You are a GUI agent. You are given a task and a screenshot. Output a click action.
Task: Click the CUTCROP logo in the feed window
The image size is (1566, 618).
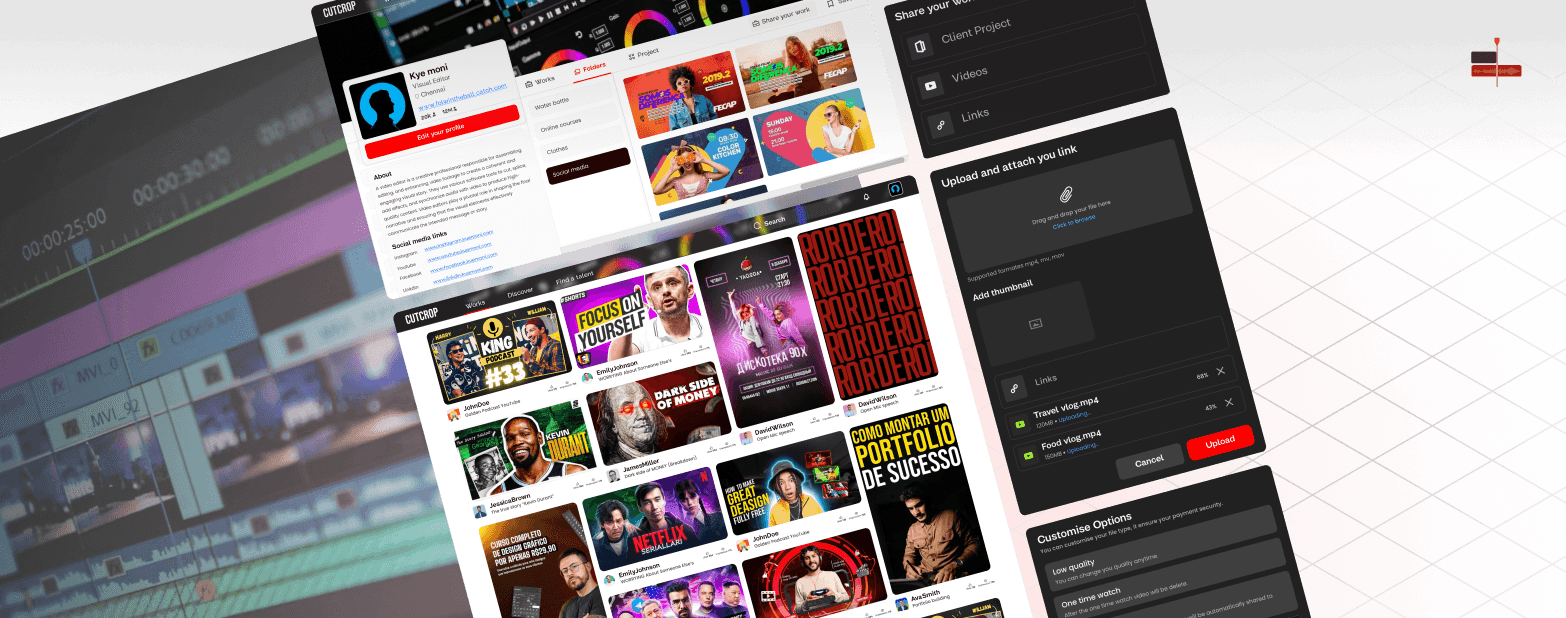(424, 316)
